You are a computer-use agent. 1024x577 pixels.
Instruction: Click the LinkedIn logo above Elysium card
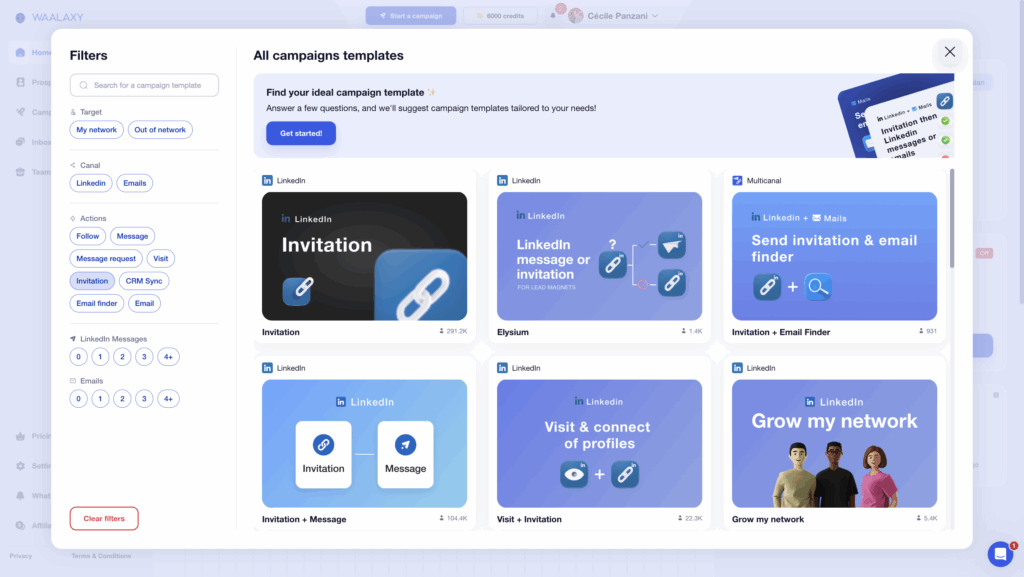503,181
